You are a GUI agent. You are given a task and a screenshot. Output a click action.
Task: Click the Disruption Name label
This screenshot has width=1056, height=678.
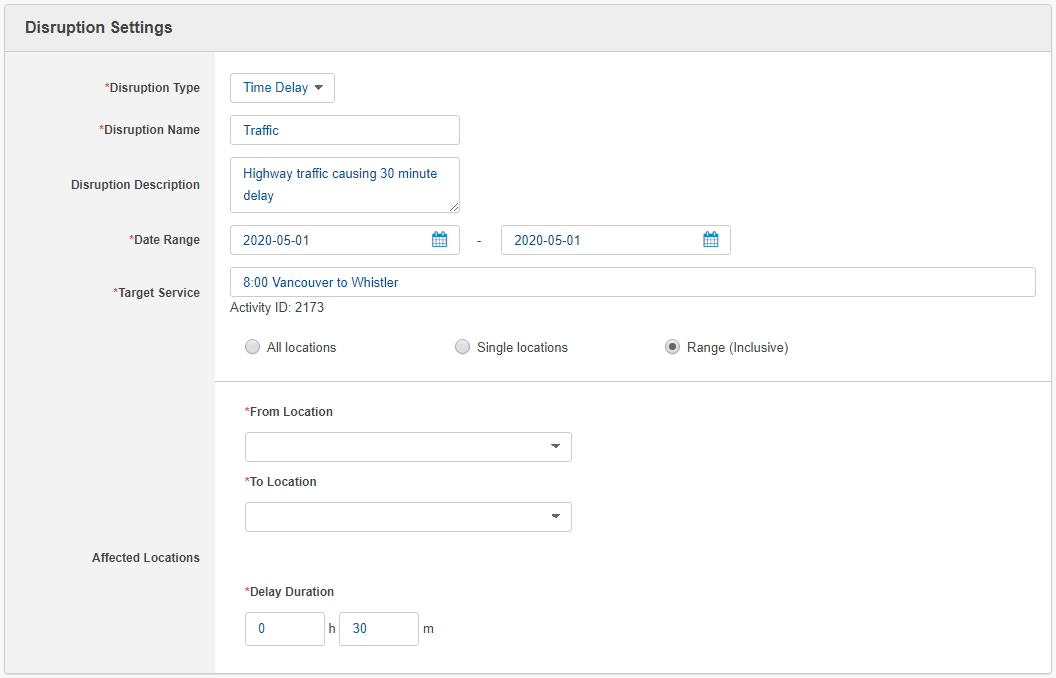tap(150, 130)
